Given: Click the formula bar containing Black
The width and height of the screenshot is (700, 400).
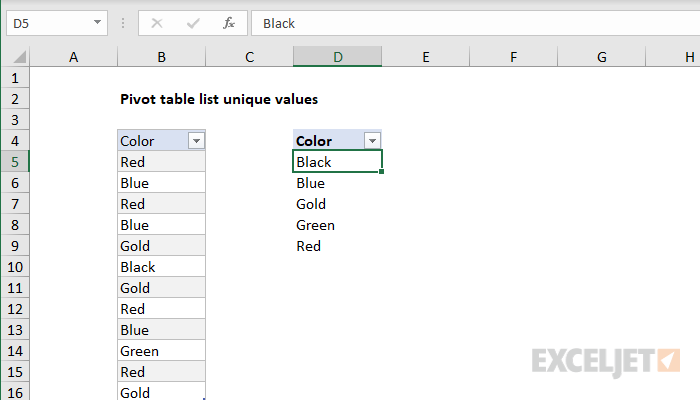Looking at the screenshot, I should (475, 23).
